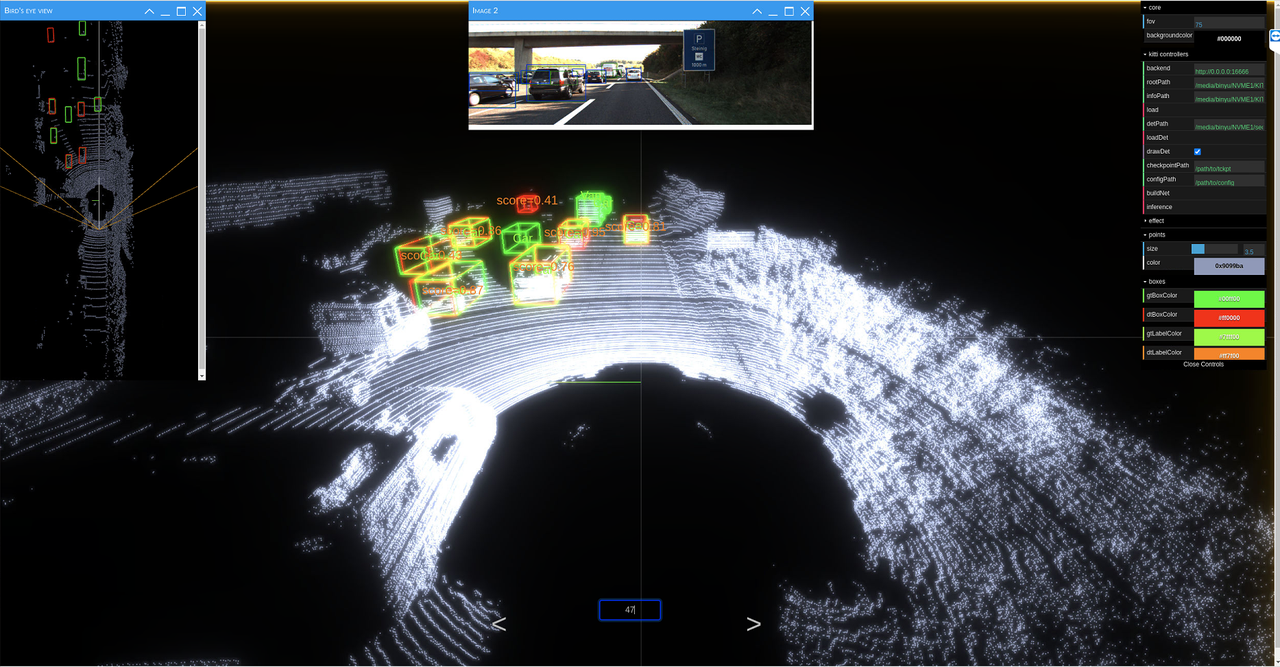Click the backend address field

(1229, 68)
